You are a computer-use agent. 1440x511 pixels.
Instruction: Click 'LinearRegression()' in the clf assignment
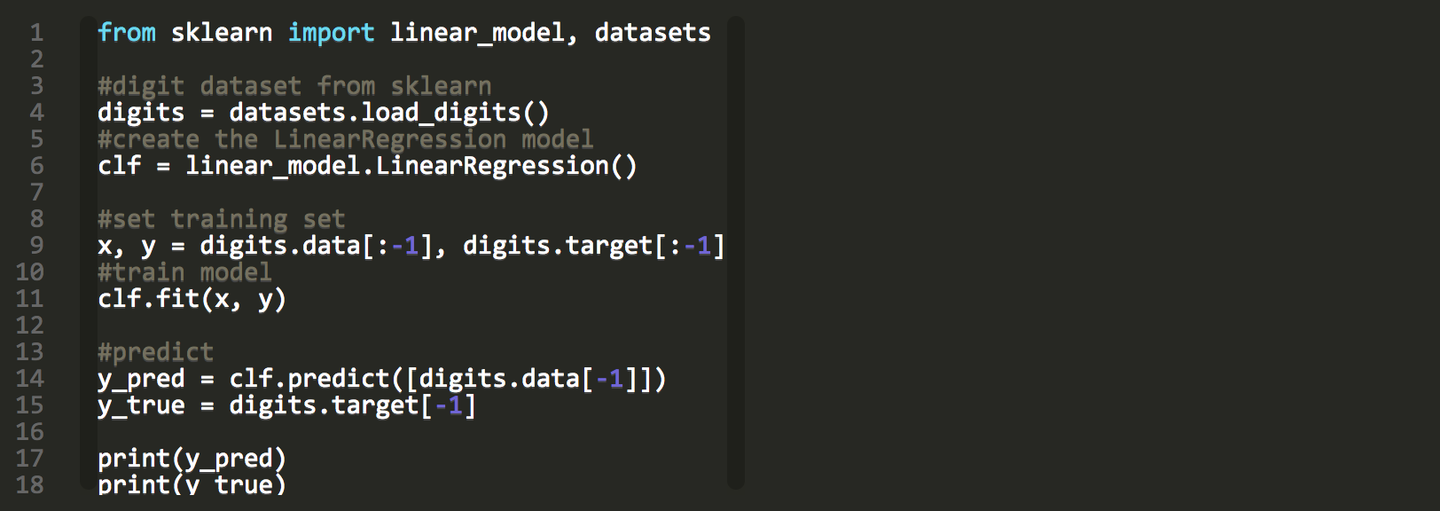pyautogui.click(x=506, y=166)
